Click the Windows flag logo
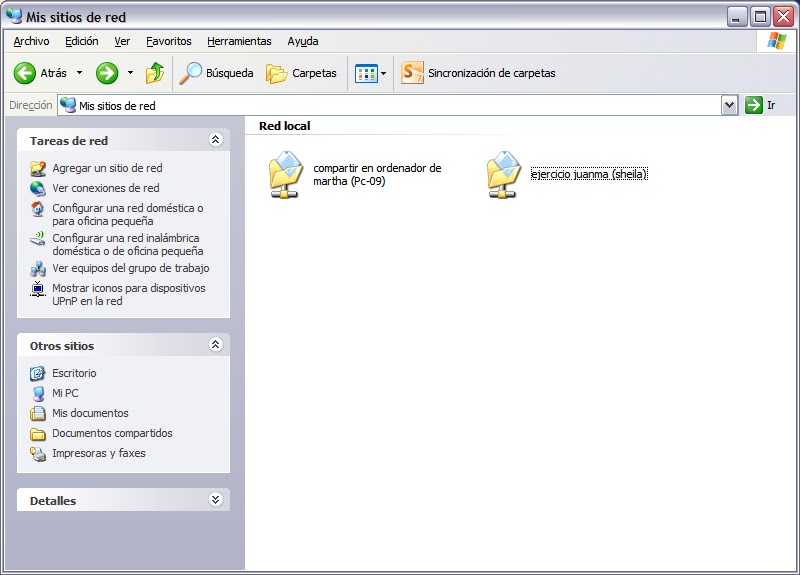800x575 pixels. pyautogui.click(x=777, y=41)
